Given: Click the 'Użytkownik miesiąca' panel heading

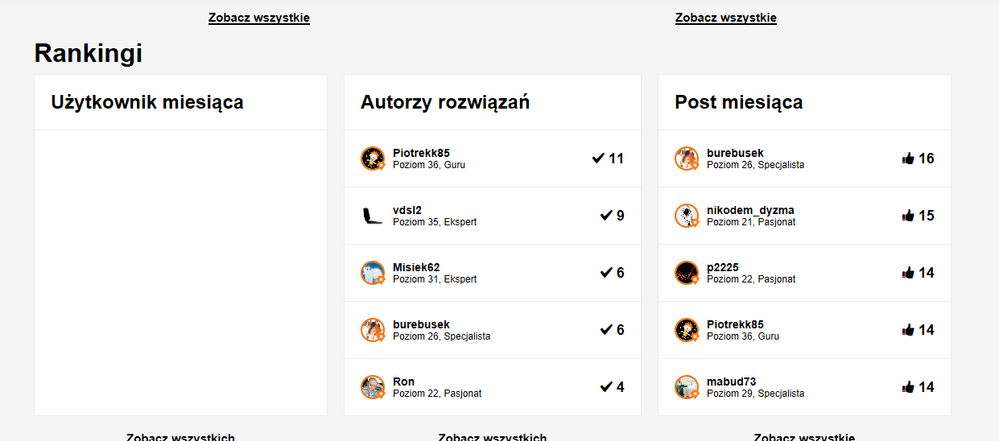Looking at the screenshot, I should 147,102.
